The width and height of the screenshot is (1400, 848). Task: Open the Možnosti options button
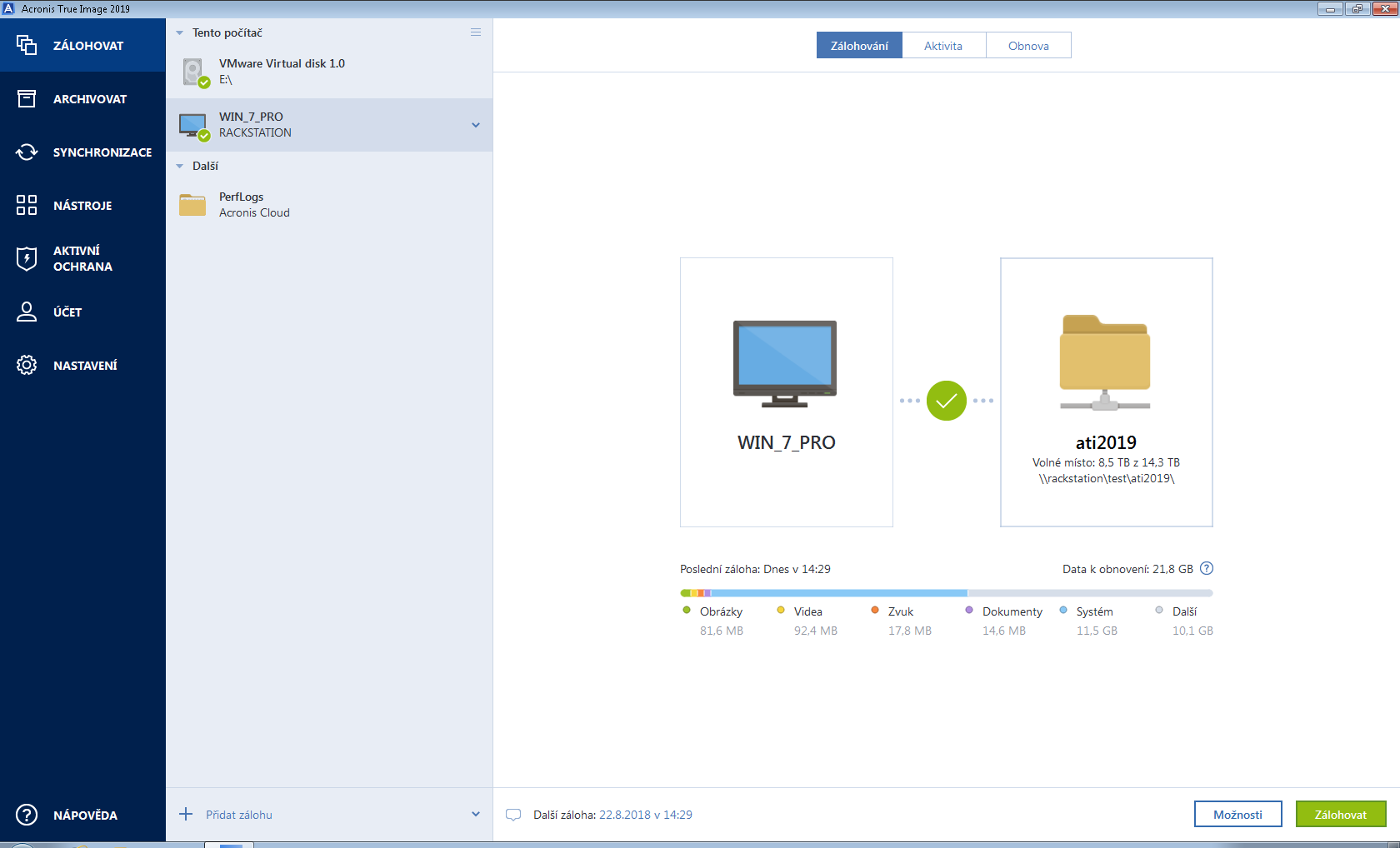coord(1237,815)
